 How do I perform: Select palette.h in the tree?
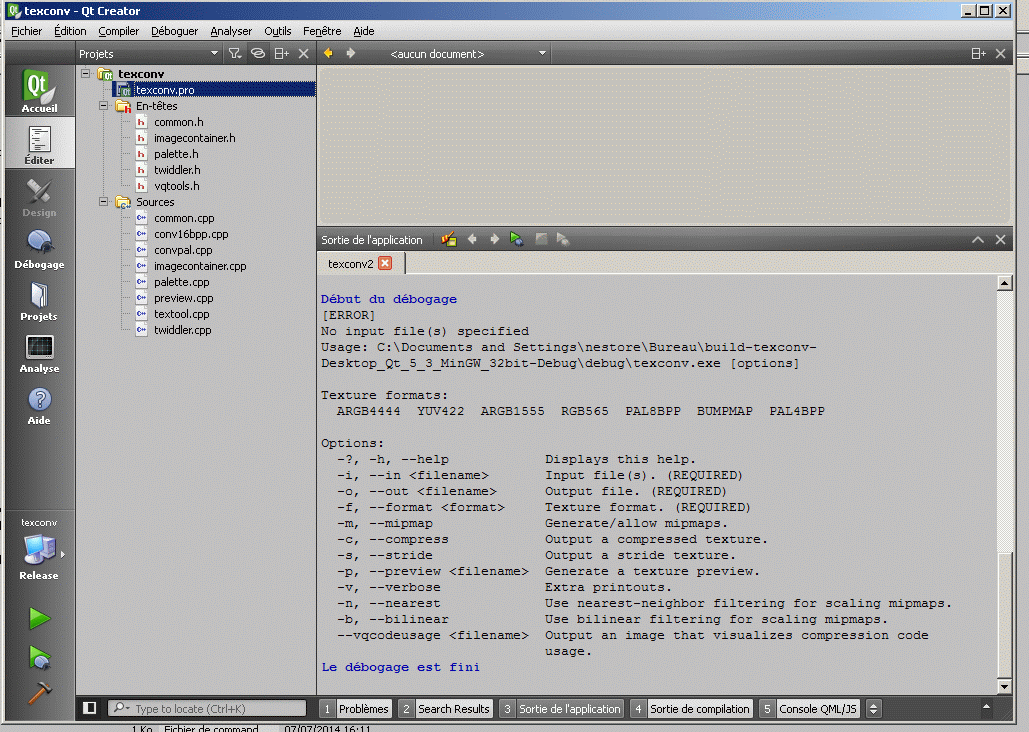coord(176,154)
